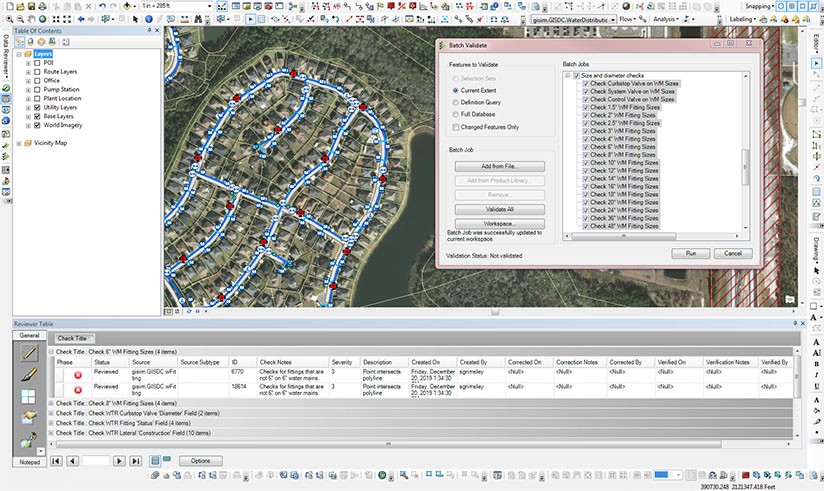
Task: Select the Identify tool icon
Action: coord(149,19)
